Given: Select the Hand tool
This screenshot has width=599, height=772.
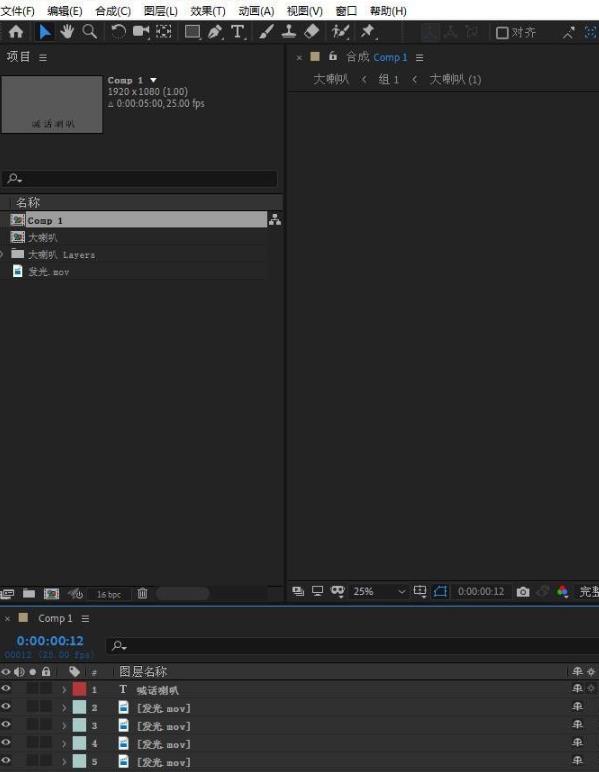Looking at the screenshot, I should click(x=67, y=32).
